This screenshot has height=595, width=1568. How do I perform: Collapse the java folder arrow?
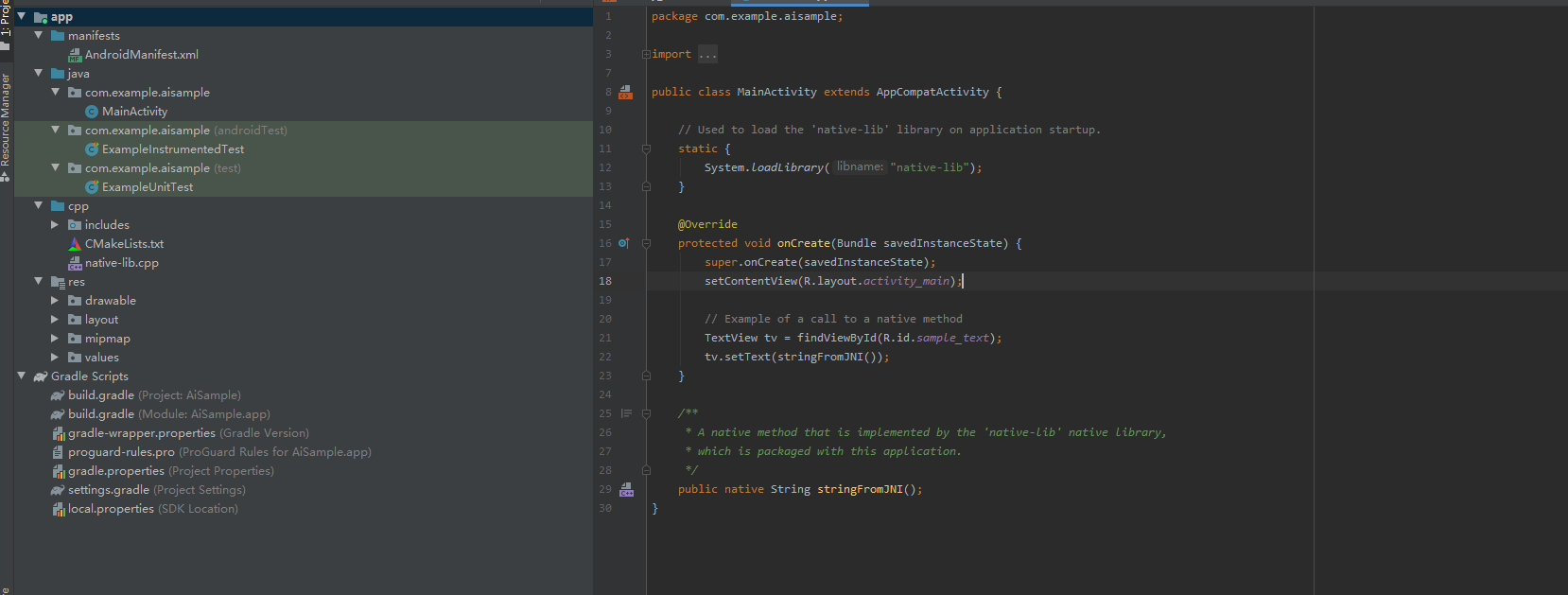(38, 73)
